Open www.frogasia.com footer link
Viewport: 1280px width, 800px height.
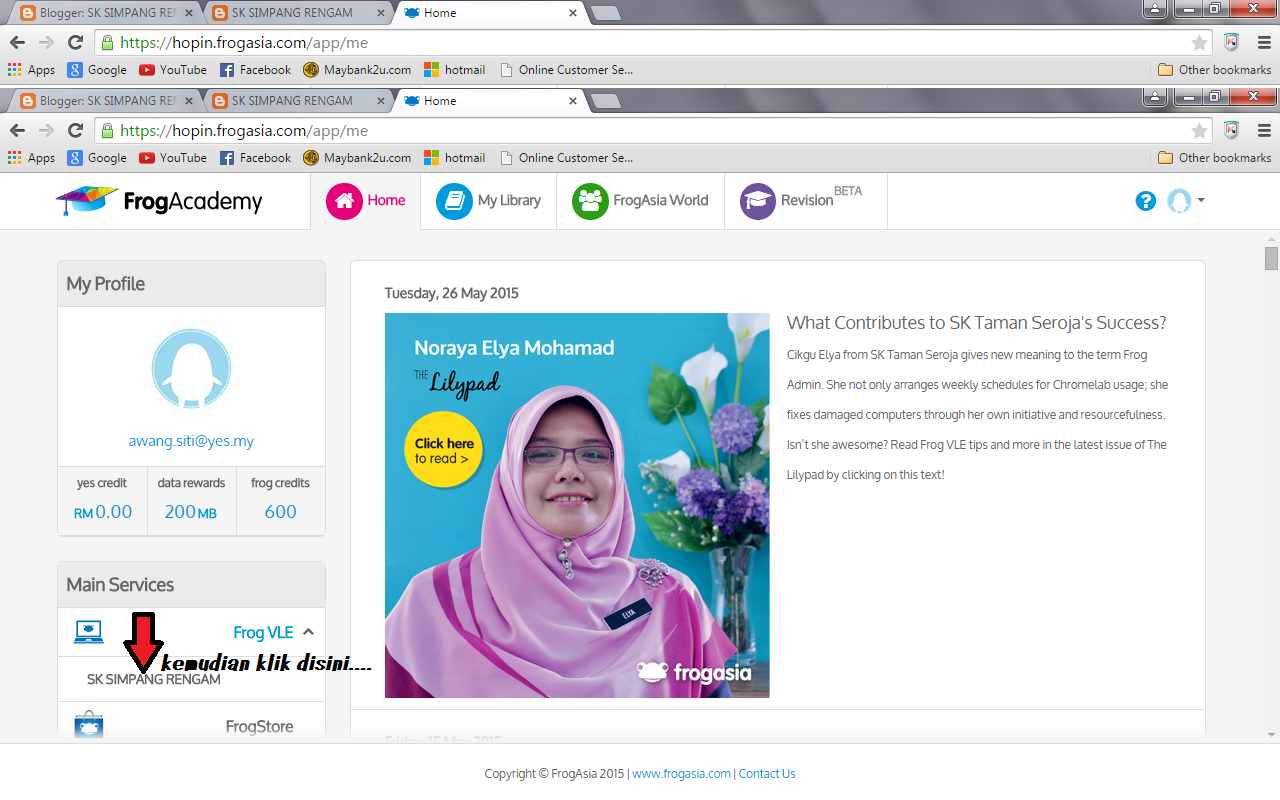(681, 774)
